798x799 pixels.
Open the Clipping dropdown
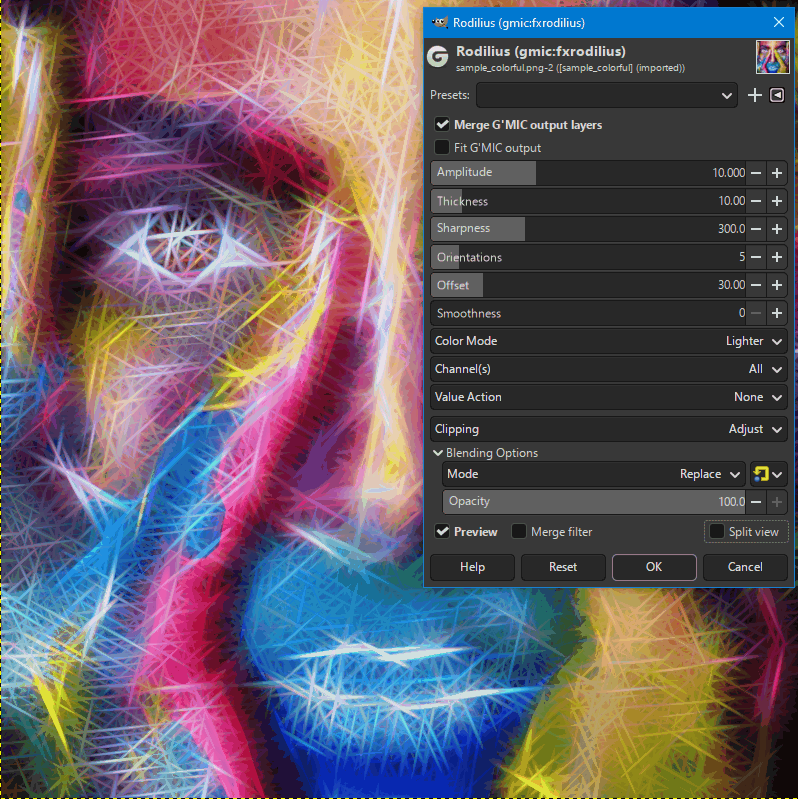tap(608, 429)
